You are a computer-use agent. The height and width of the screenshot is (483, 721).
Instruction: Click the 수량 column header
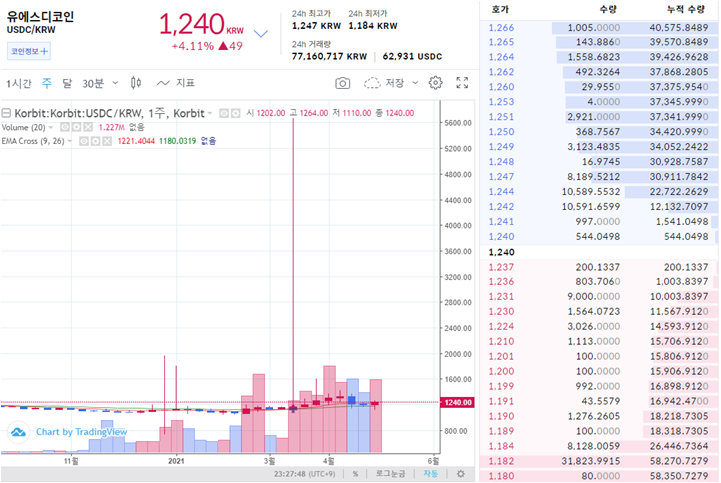click(608, 9)
